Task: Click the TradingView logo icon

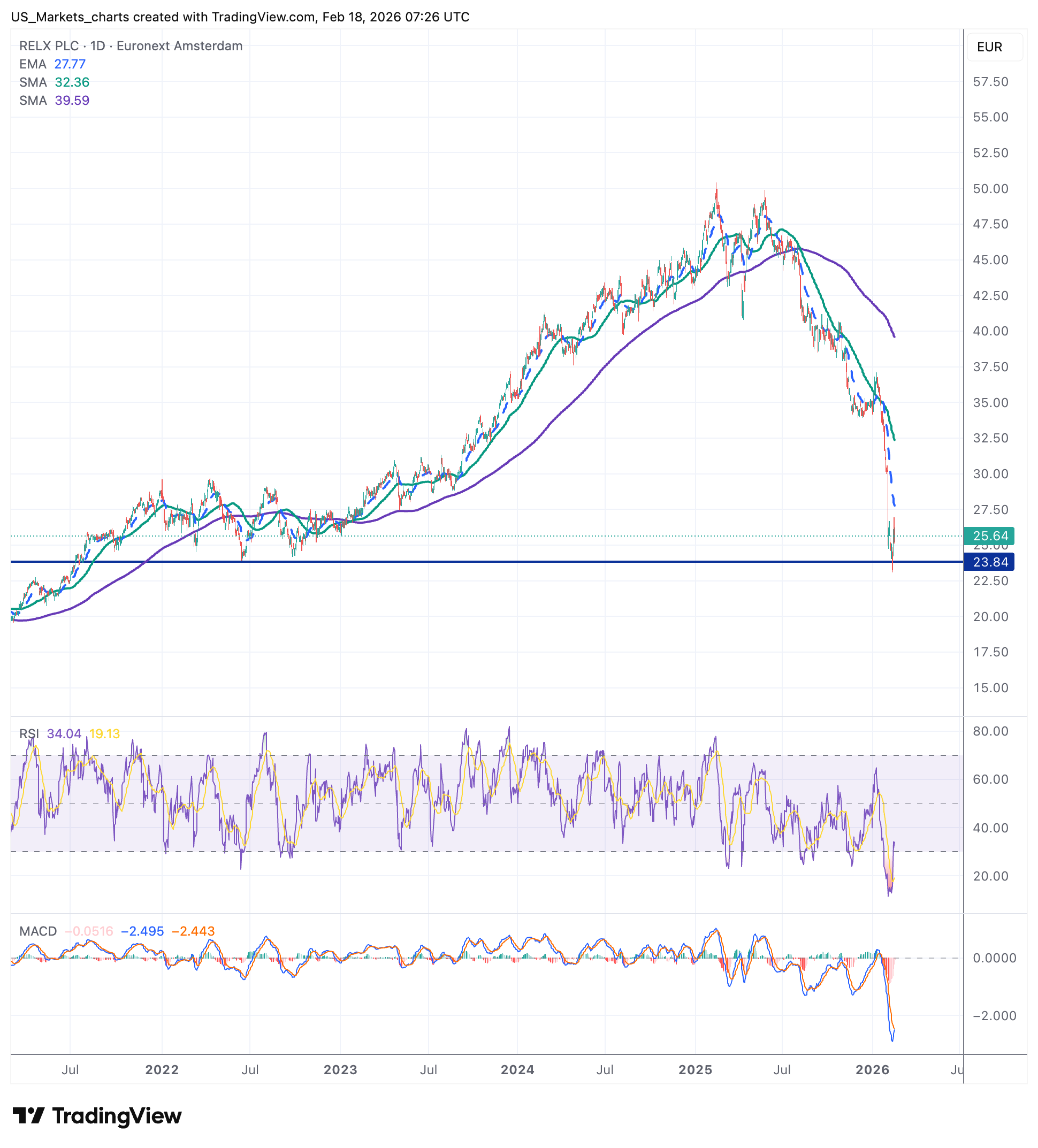Action: (x=28, y=1115)
